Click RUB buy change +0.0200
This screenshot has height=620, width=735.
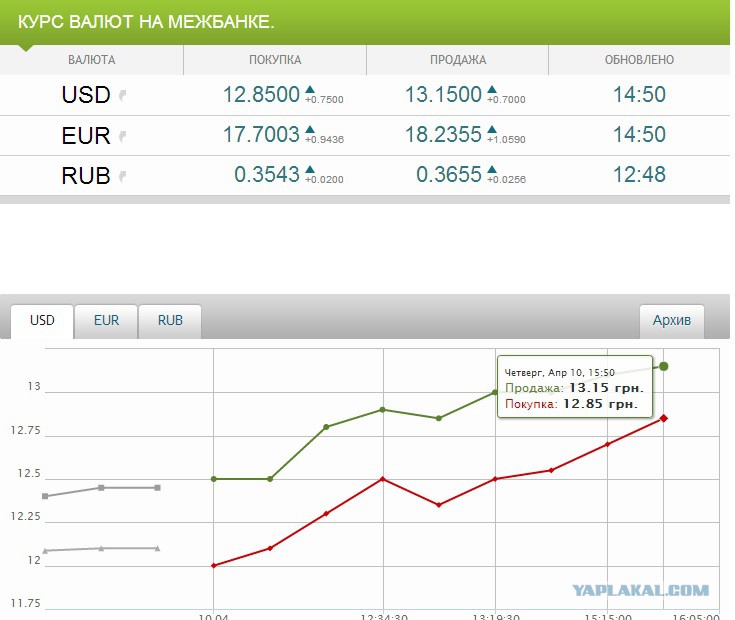(x=324, y=179)
